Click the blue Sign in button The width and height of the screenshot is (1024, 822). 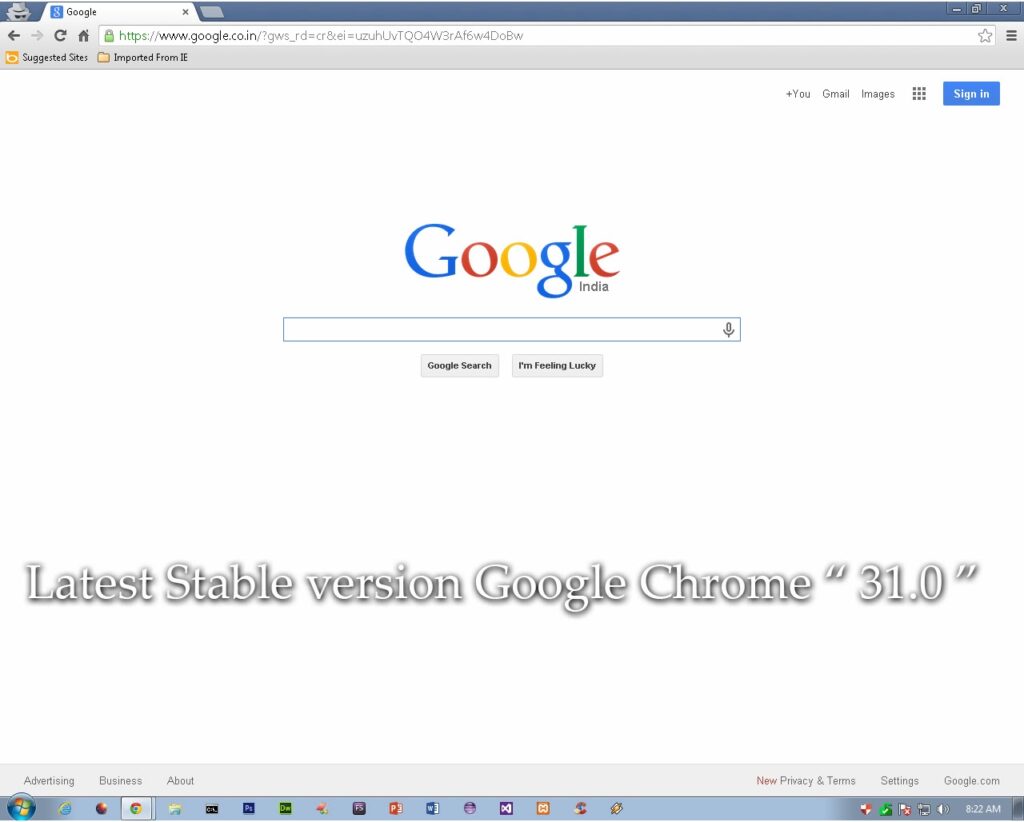point(971,93)
